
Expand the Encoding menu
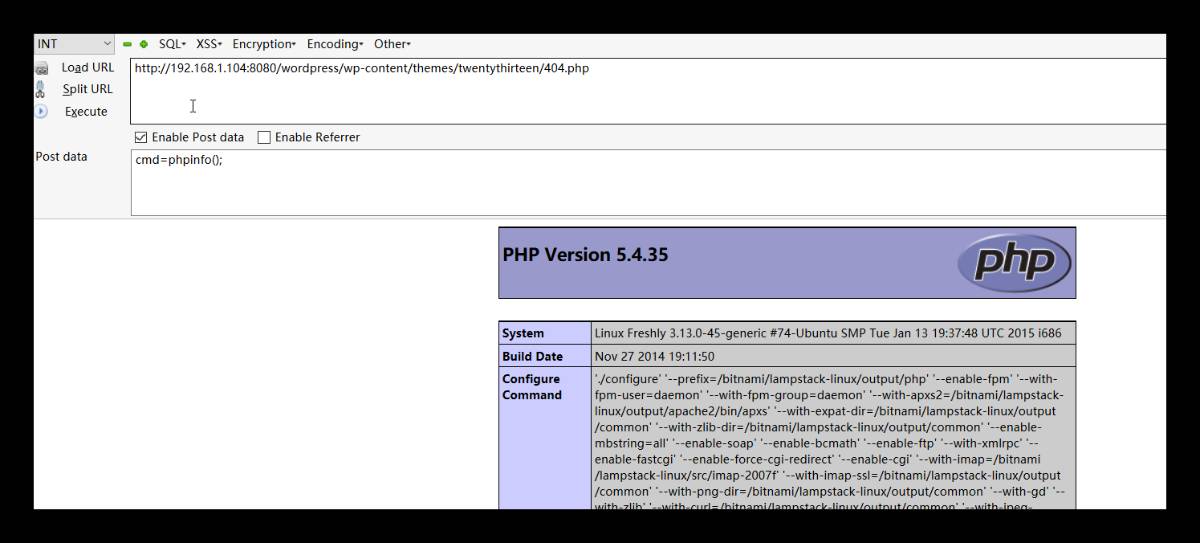tap(335, 44)
